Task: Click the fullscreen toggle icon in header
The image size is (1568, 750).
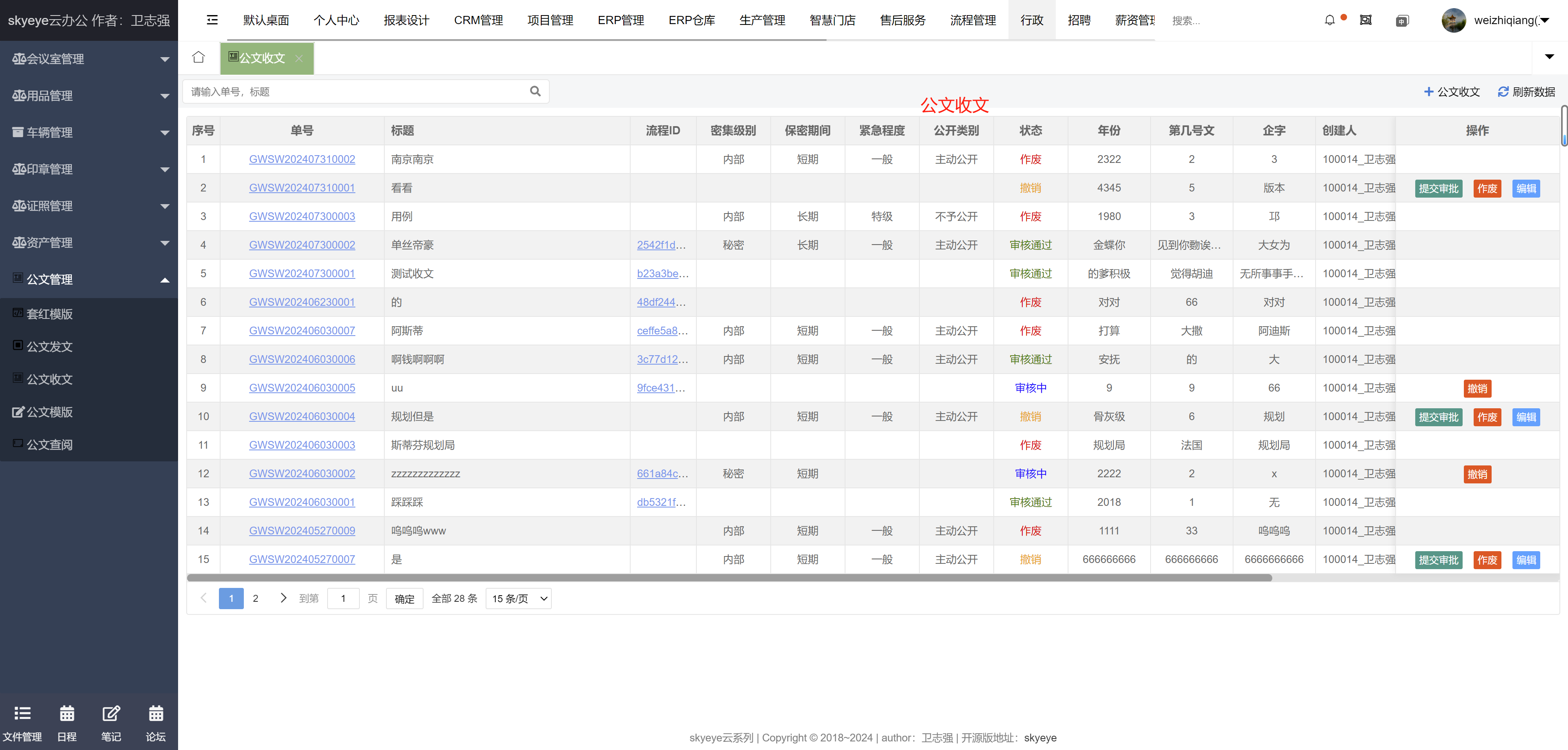Action: coord(1365,20)
